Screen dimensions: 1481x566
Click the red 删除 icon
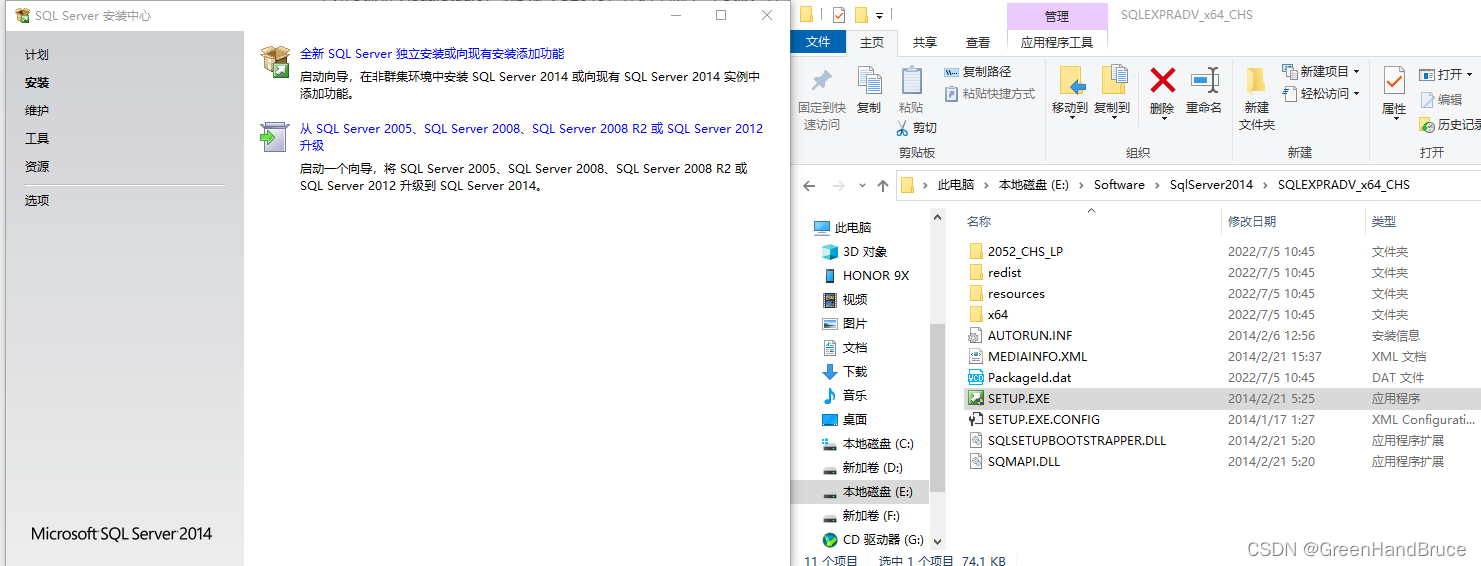tap(1162, 80)
